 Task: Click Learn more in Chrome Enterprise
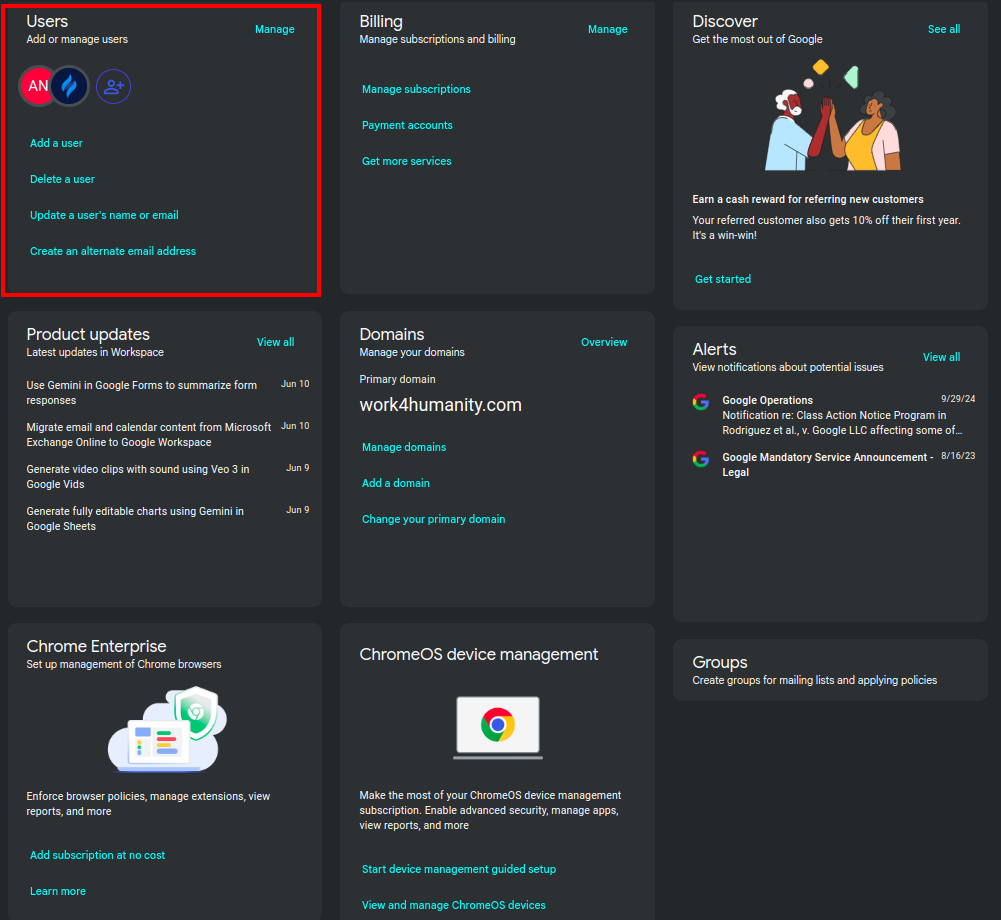point(57,891)
